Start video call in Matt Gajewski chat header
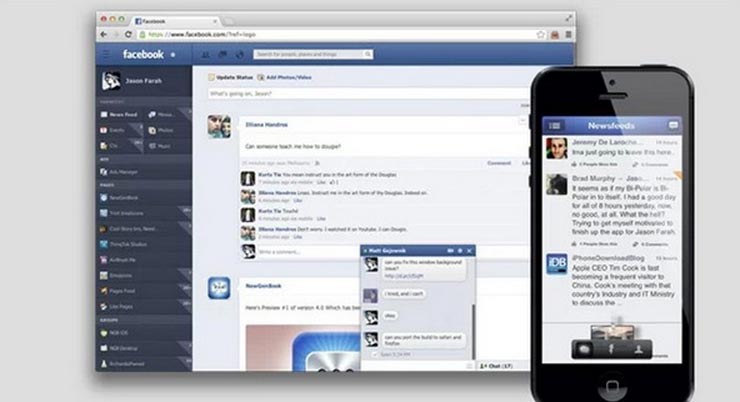The image size is (740, 402). tap(450, 251)
